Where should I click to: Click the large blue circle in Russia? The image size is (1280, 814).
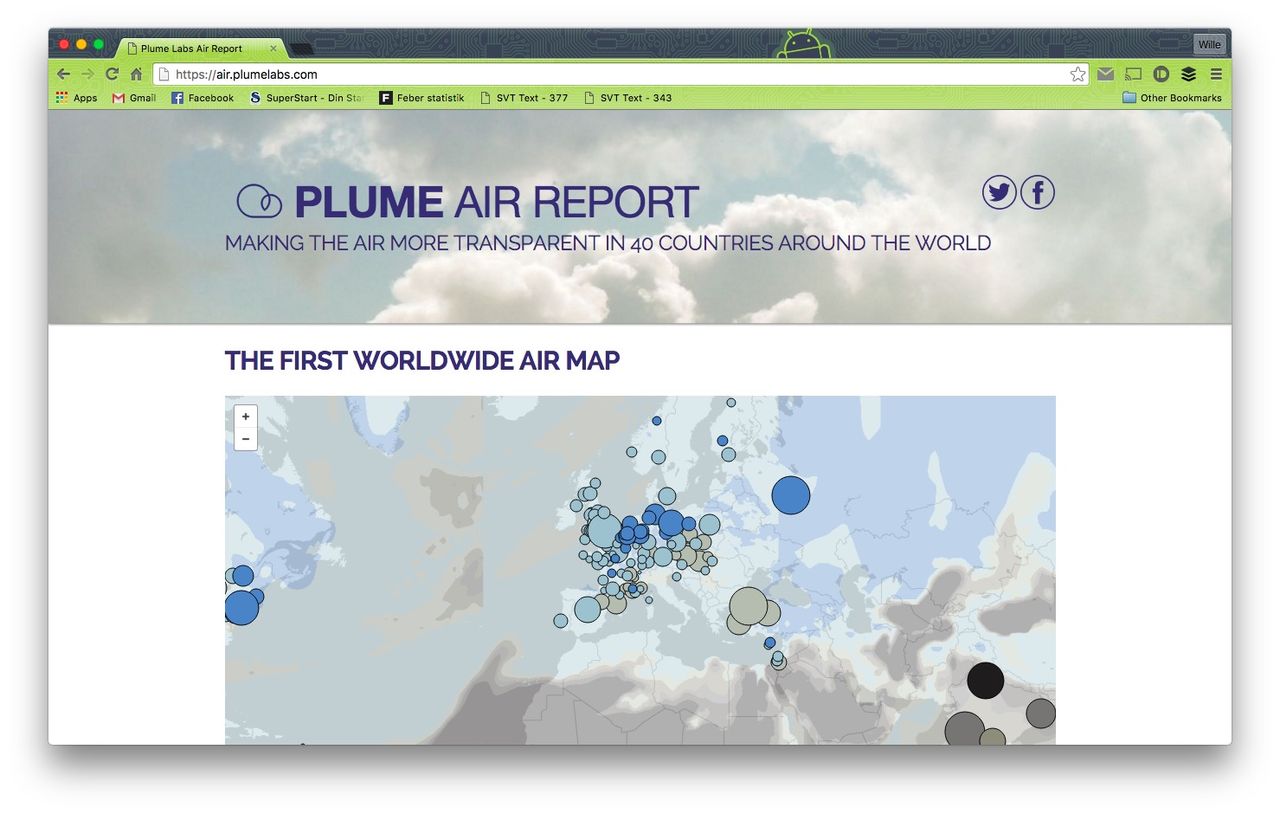(790, 495)
